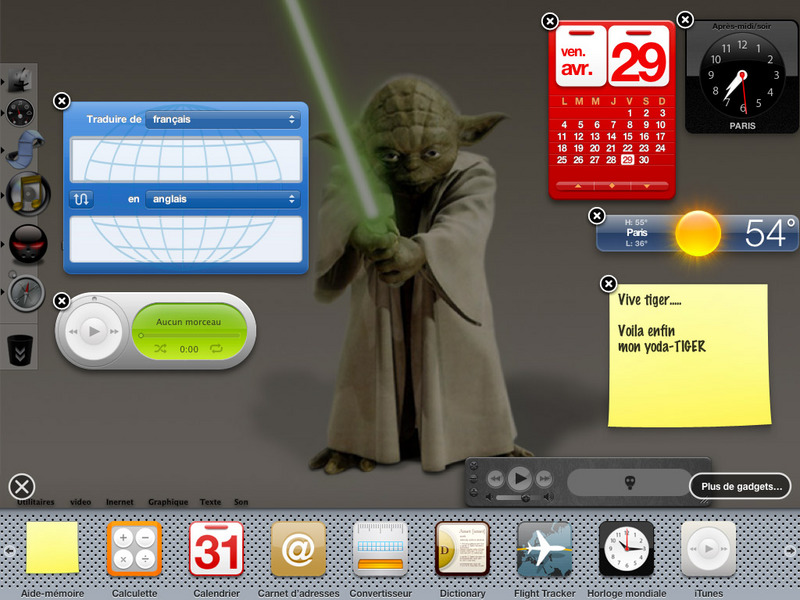Go to previous month in calendar widget
The width and height of the screenshot is (800, 600).
click(578, 186)
